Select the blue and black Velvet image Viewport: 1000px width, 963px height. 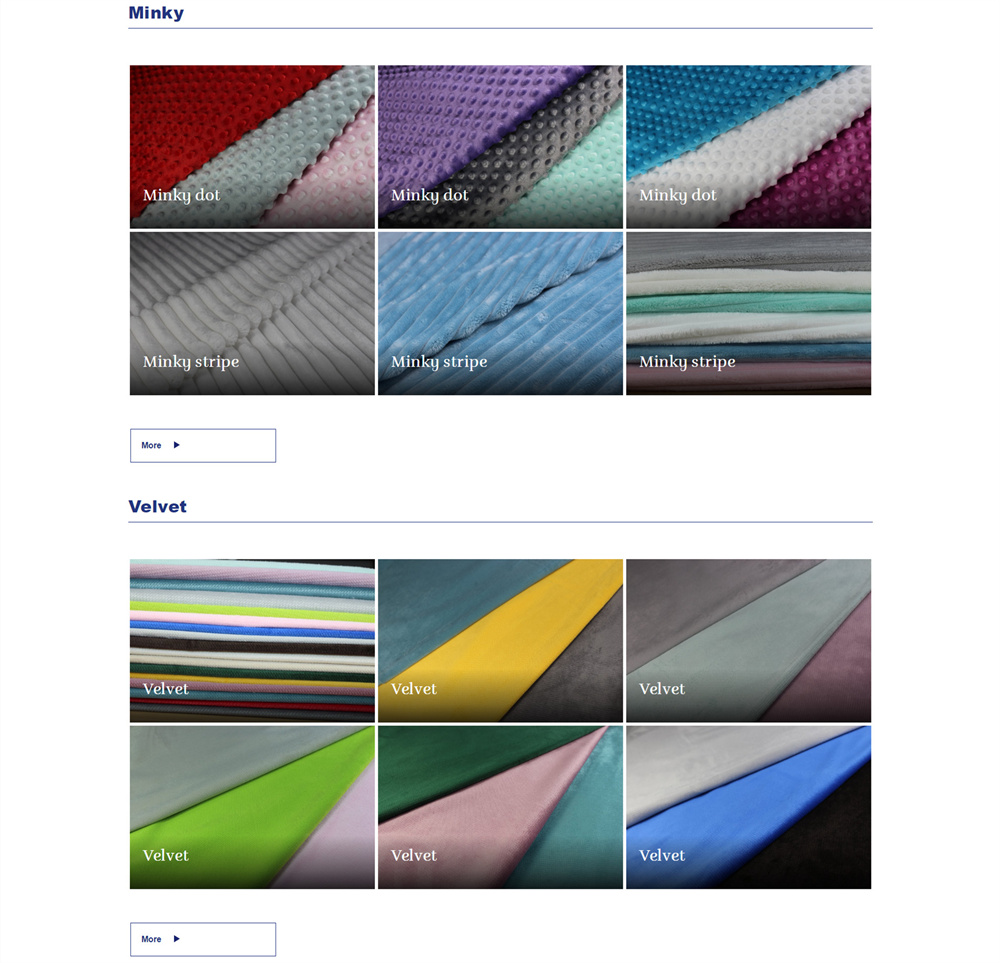click(748, 807)
